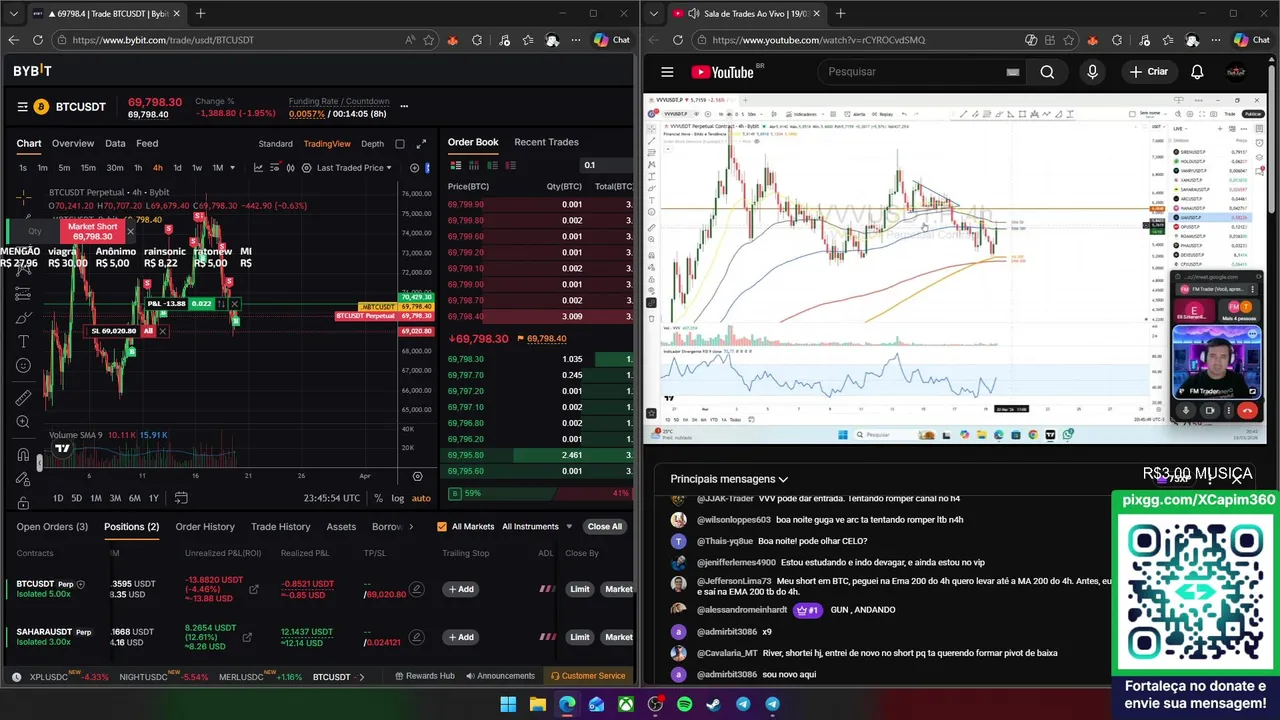Open the tab list dropdown in YouTube window

coord(655,13)
